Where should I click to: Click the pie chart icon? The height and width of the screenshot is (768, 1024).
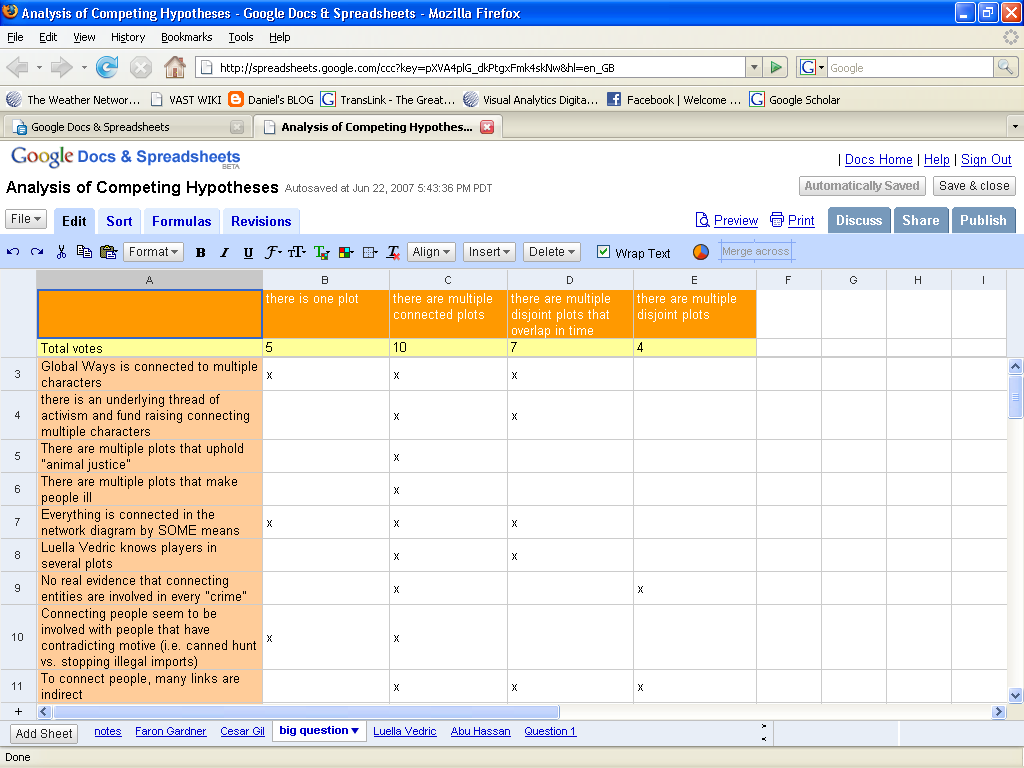point(701,252)
